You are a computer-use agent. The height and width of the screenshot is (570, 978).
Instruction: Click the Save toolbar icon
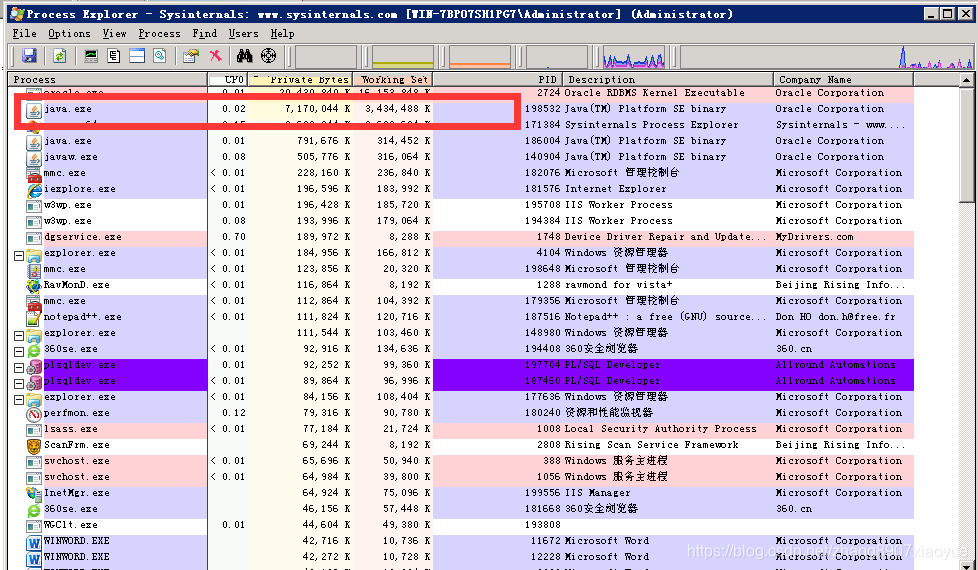29,56
